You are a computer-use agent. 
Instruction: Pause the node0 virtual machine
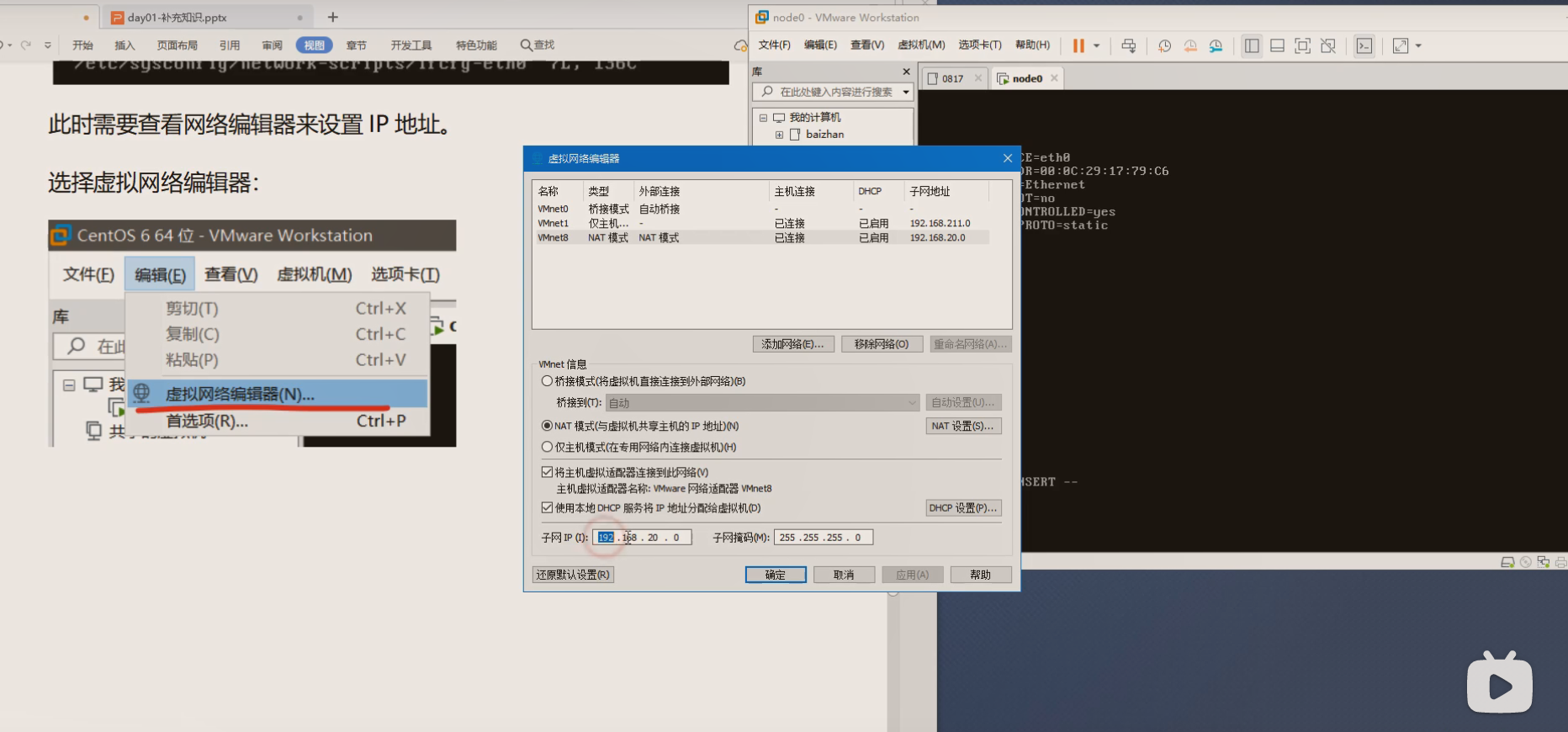(1078, 45)
